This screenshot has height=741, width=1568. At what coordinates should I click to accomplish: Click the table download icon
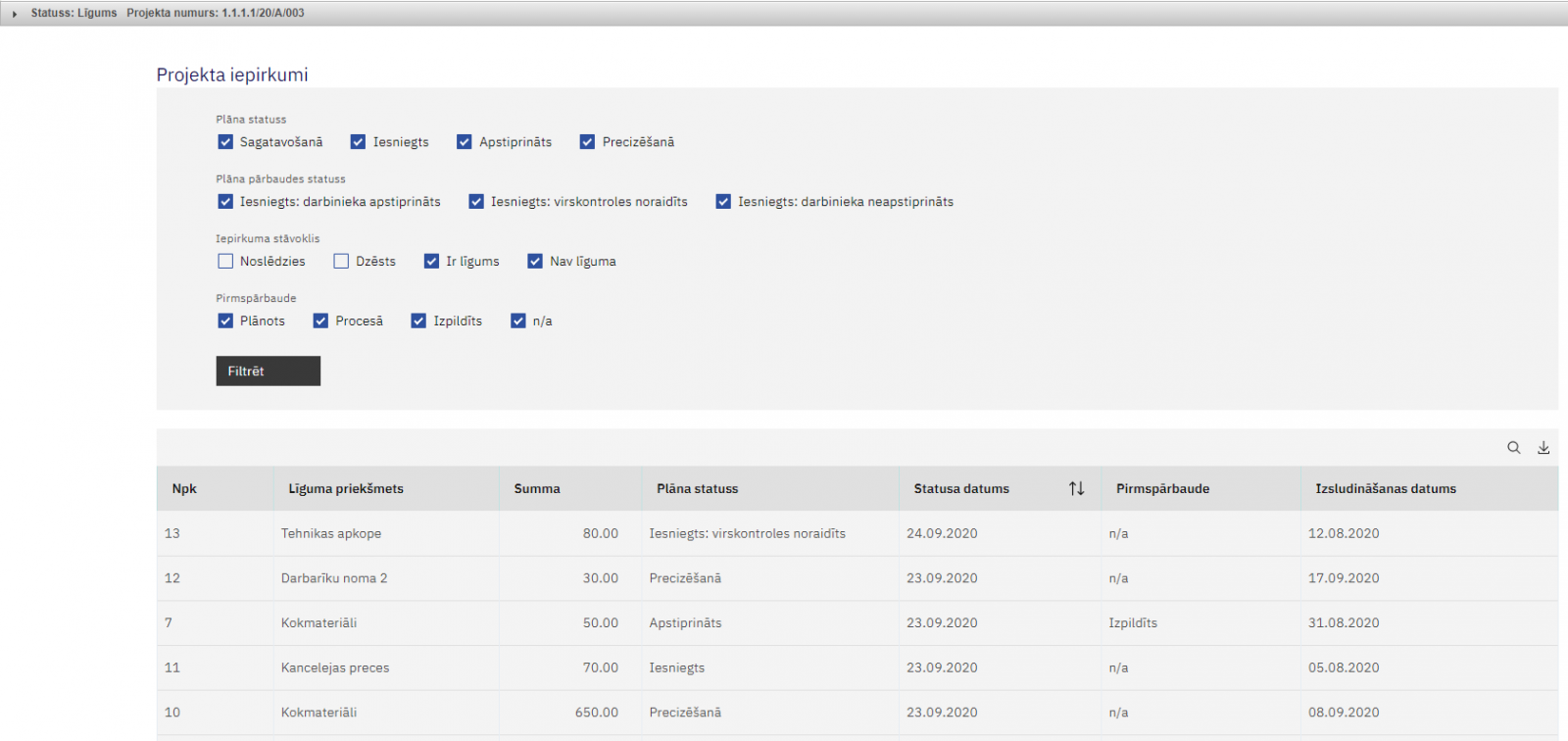click(x=1543, y=448)
